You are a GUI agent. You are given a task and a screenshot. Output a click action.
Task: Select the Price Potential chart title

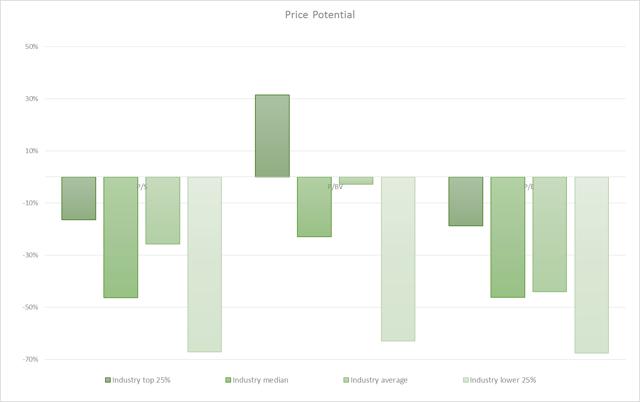point(320,15)
